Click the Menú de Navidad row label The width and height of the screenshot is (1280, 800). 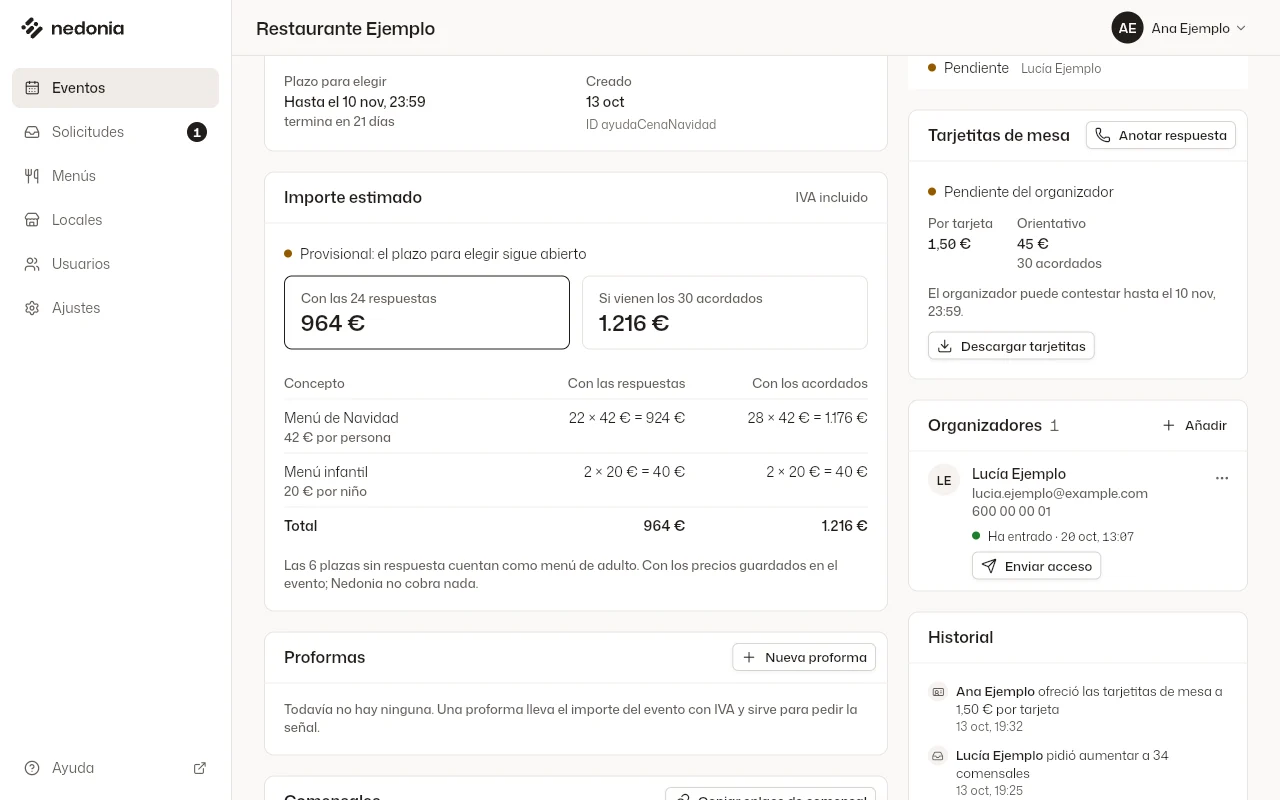point(341,418)
